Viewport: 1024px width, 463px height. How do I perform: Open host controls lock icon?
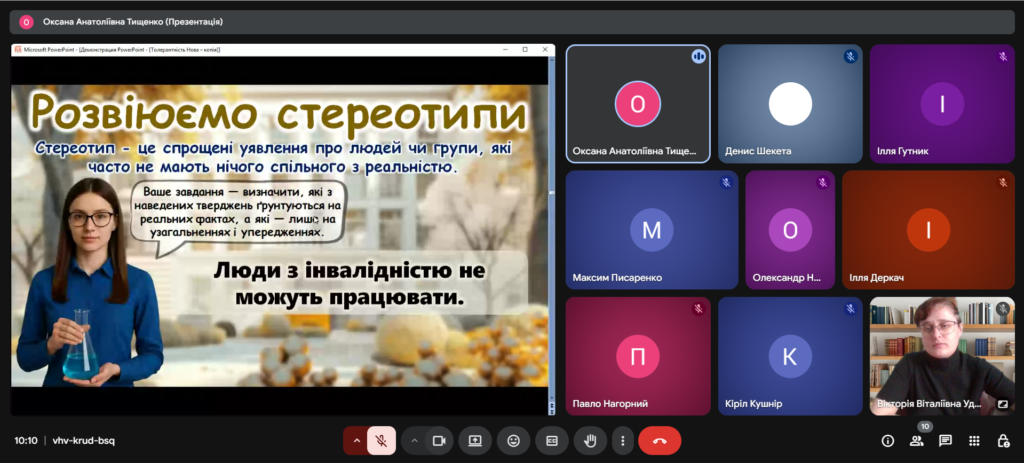[1003, 440]
